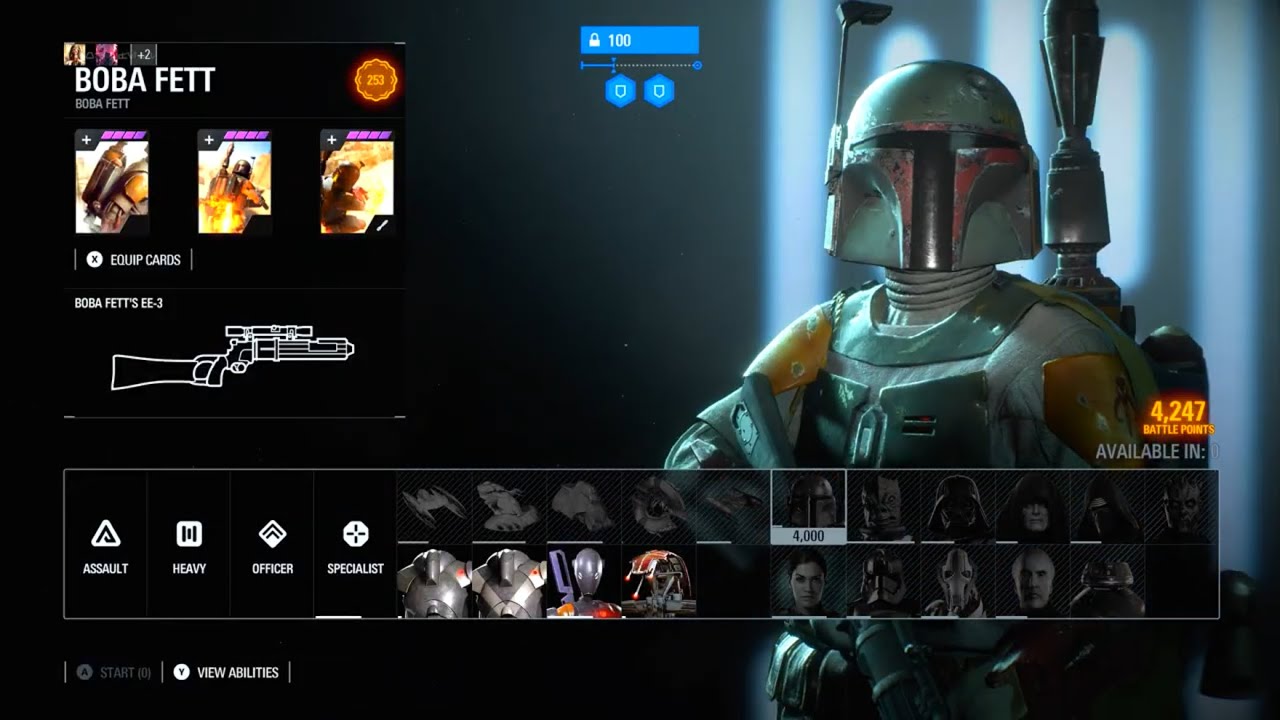
Task: Click the level 253 badge
Action: 376,80
